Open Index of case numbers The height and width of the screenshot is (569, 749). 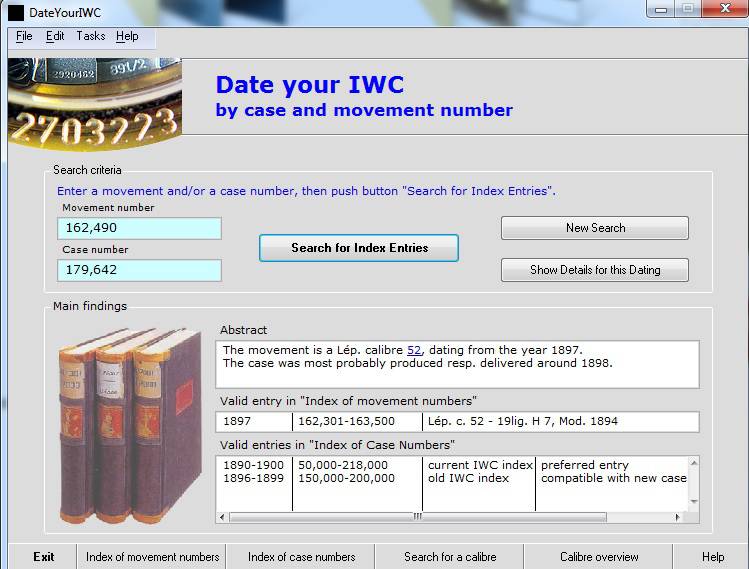click(x=301, y=557)
